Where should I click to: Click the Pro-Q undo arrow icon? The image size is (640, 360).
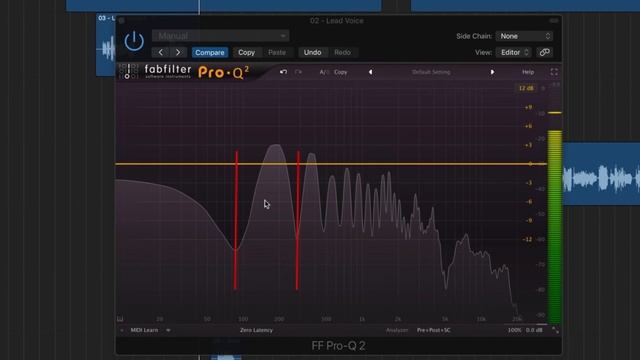point(283,72)
